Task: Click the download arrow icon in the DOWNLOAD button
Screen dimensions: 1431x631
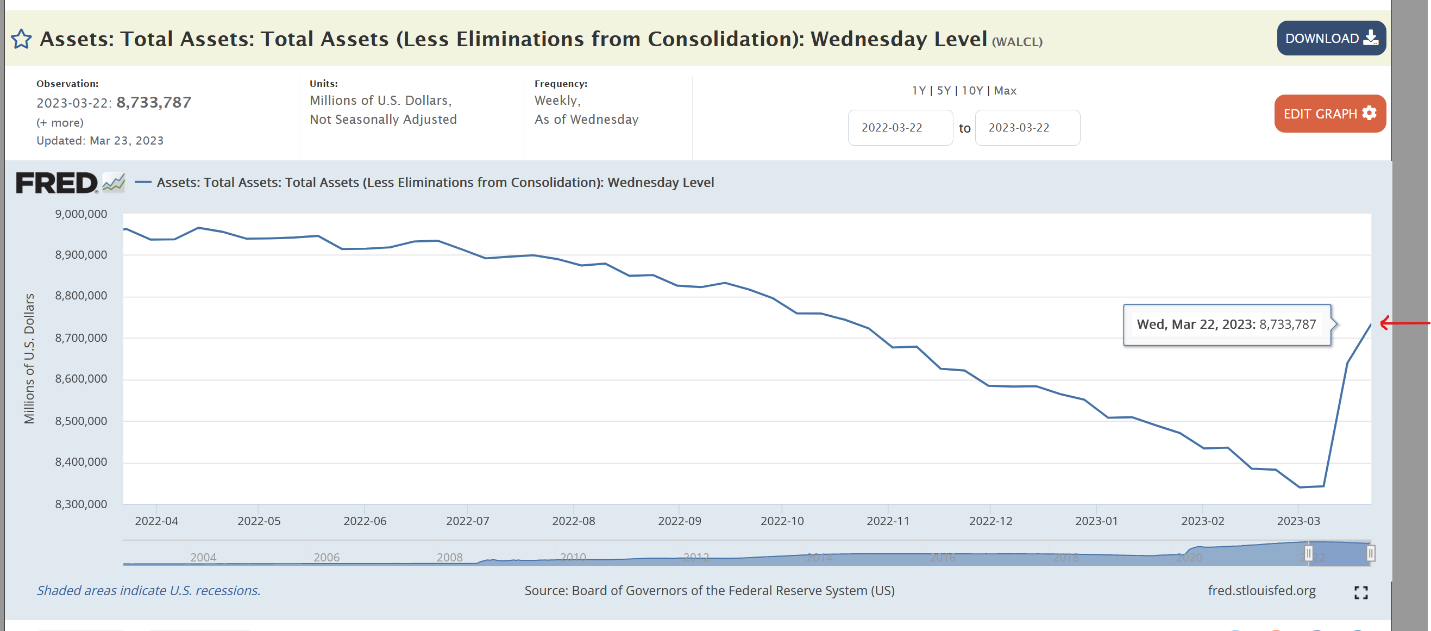Action: [x=1371, y=38]
